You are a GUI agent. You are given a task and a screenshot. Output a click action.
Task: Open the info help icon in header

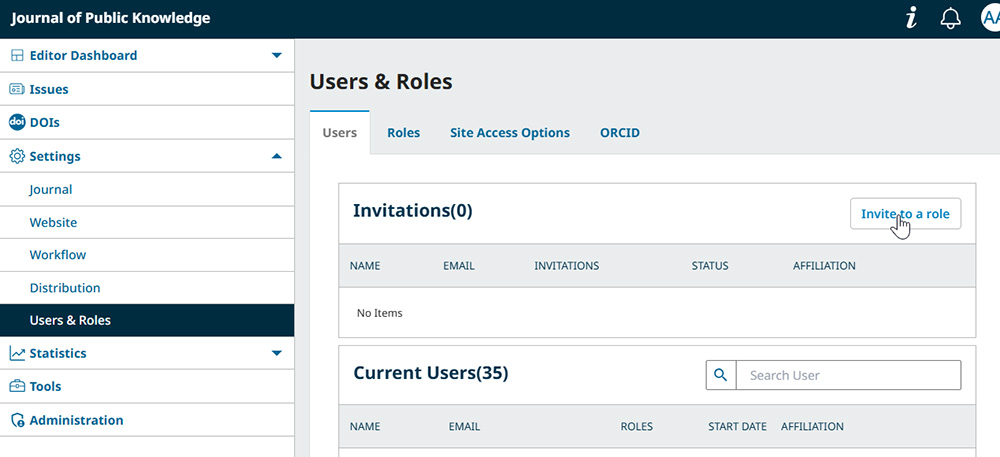[911, 18]
